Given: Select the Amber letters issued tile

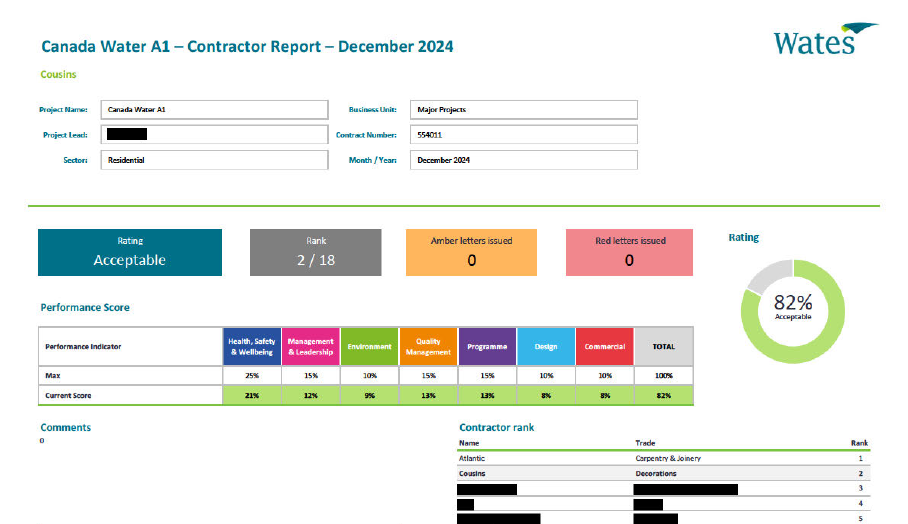Looking at the screenshot, I should (471, 252).
